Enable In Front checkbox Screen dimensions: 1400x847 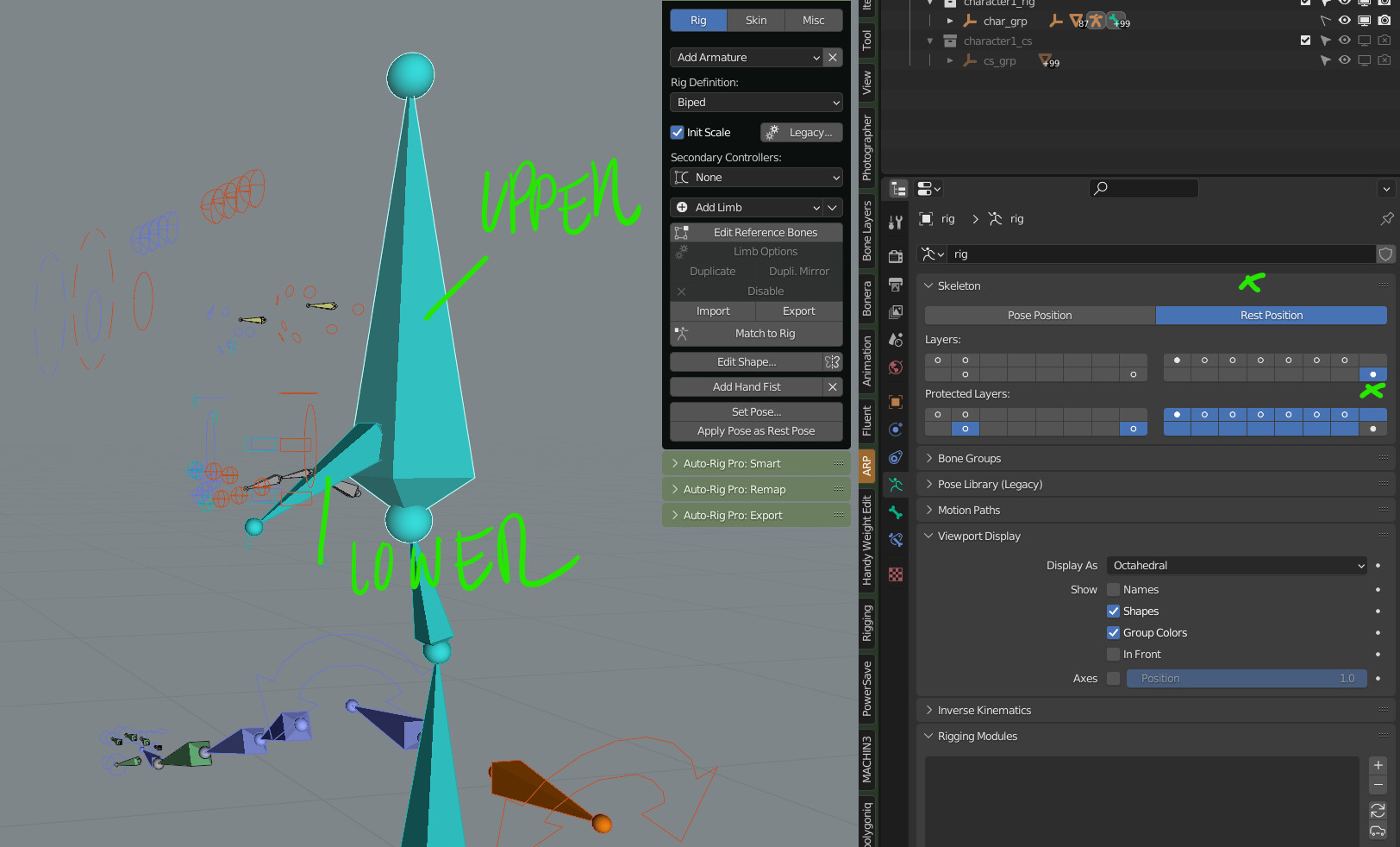coord(1113,655)
